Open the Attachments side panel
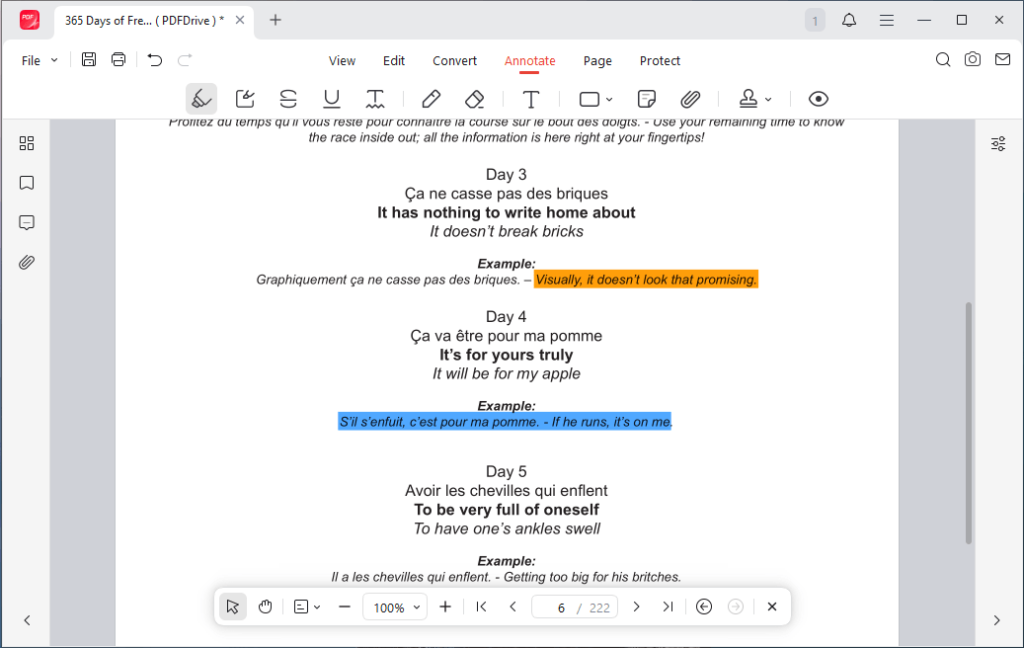Screen dimensions: 1024x648 tap(27, 263)
